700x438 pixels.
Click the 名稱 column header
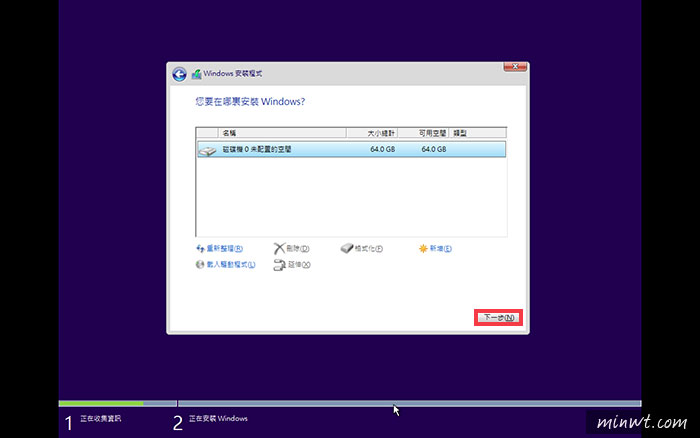point(282,133)
